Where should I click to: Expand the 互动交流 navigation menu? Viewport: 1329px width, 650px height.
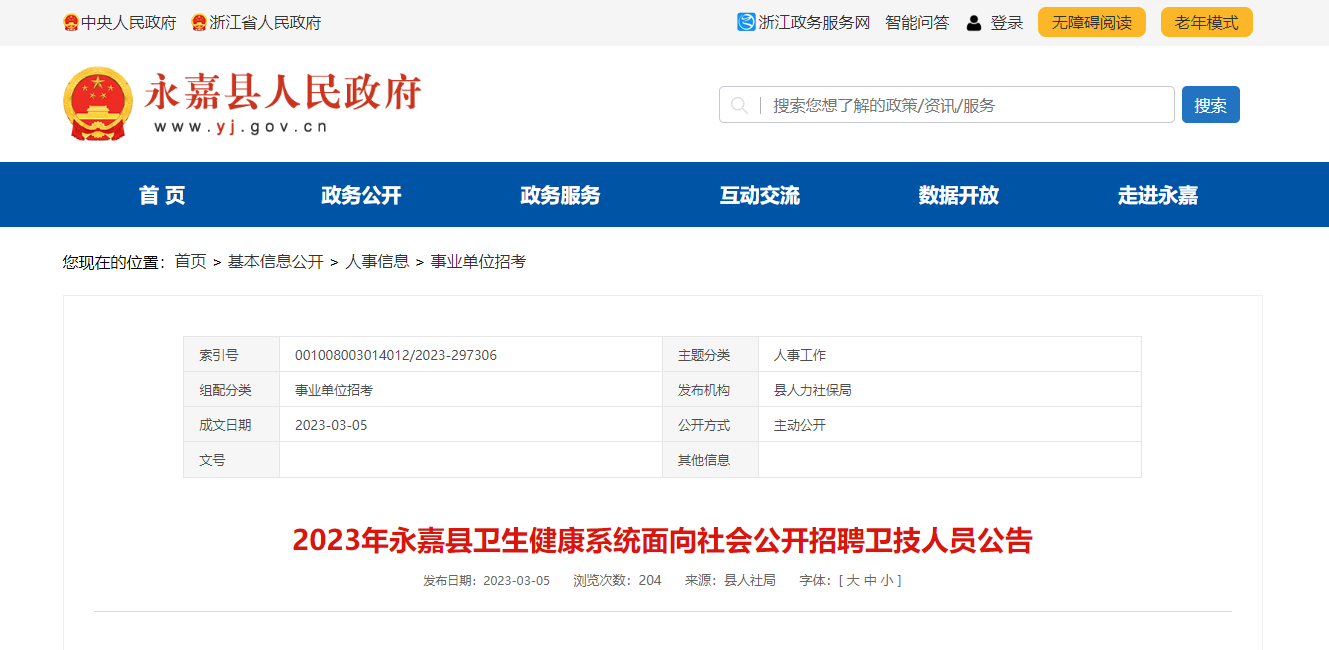759,195
